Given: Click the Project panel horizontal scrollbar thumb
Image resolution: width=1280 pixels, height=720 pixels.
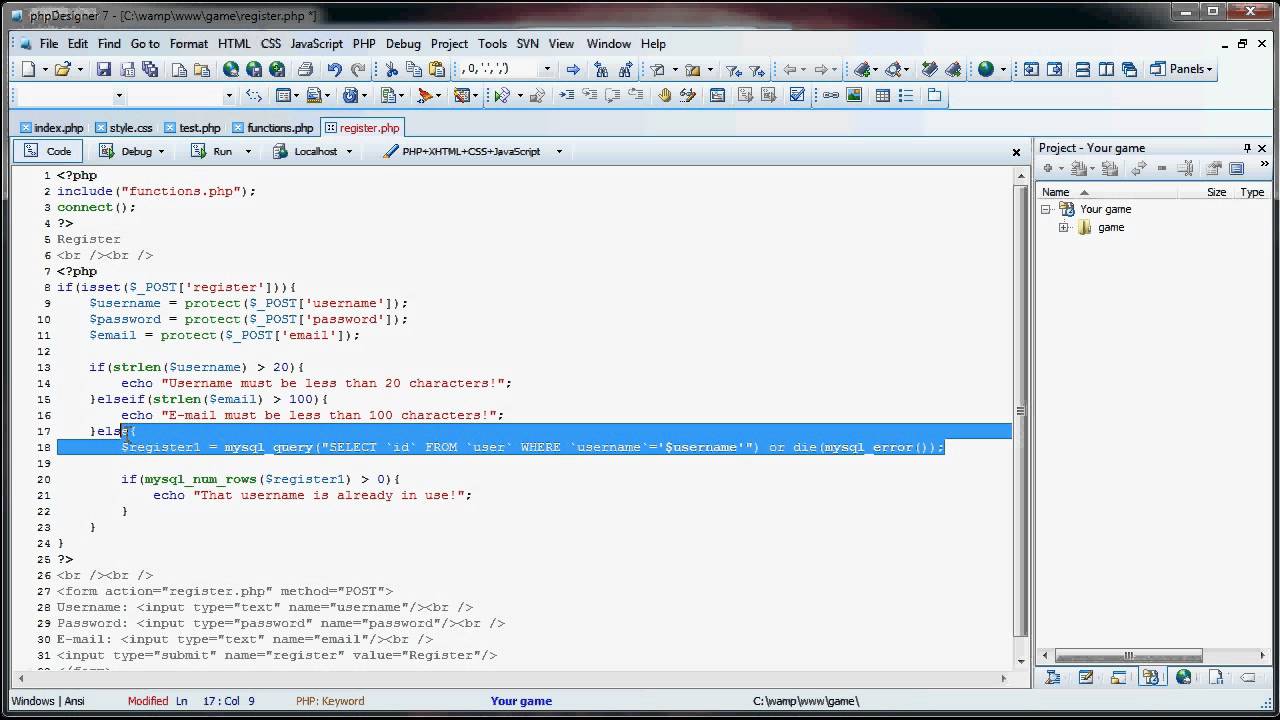Looking at the screenshot, I should [1128, 657].
